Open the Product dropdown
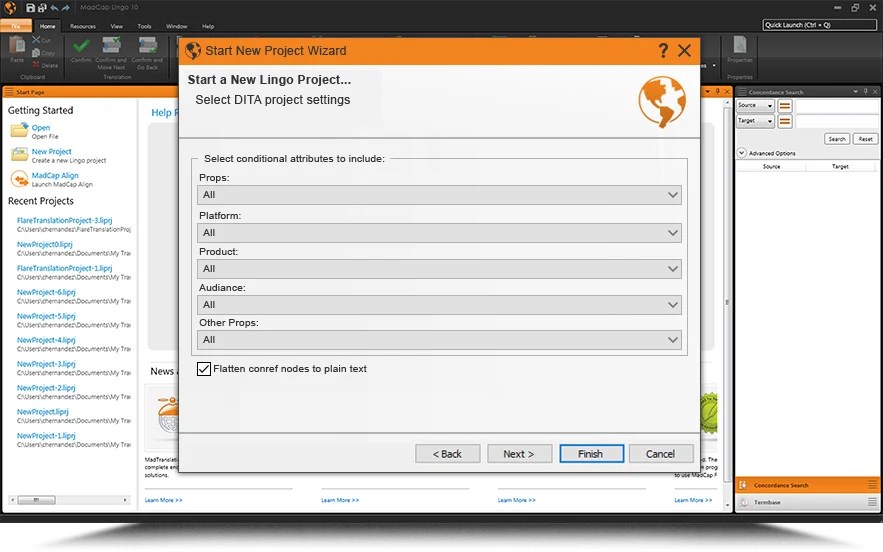 pyautogui.click(x=439, y=269)
